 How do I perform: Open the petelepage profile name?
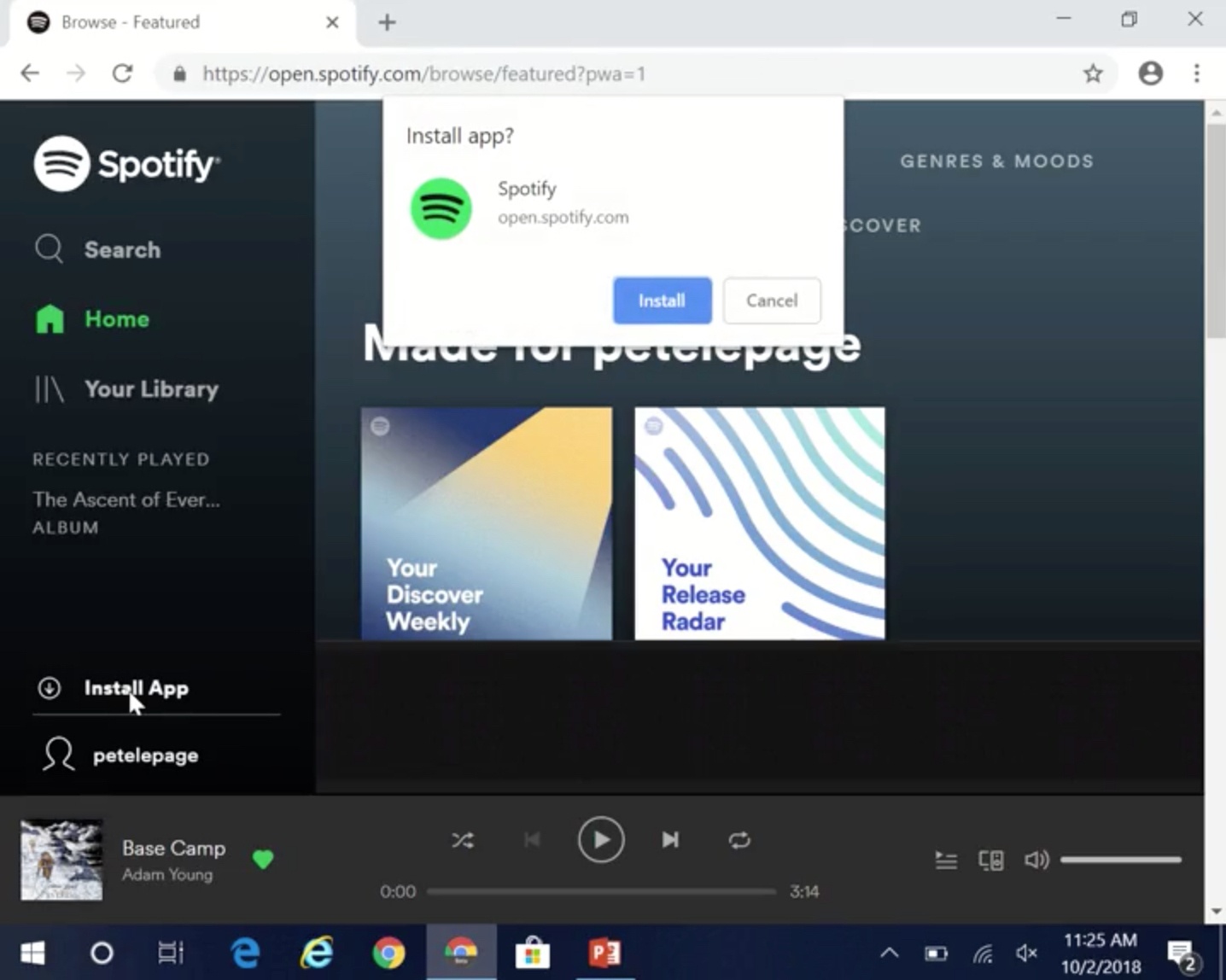coord(145,755)
